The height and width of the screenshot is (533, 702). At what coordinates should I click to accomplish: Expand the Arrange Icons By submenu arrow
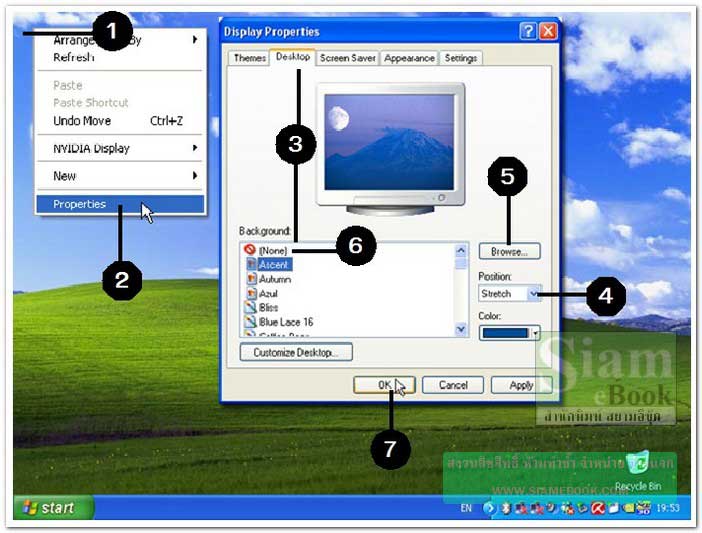point(195,39)
